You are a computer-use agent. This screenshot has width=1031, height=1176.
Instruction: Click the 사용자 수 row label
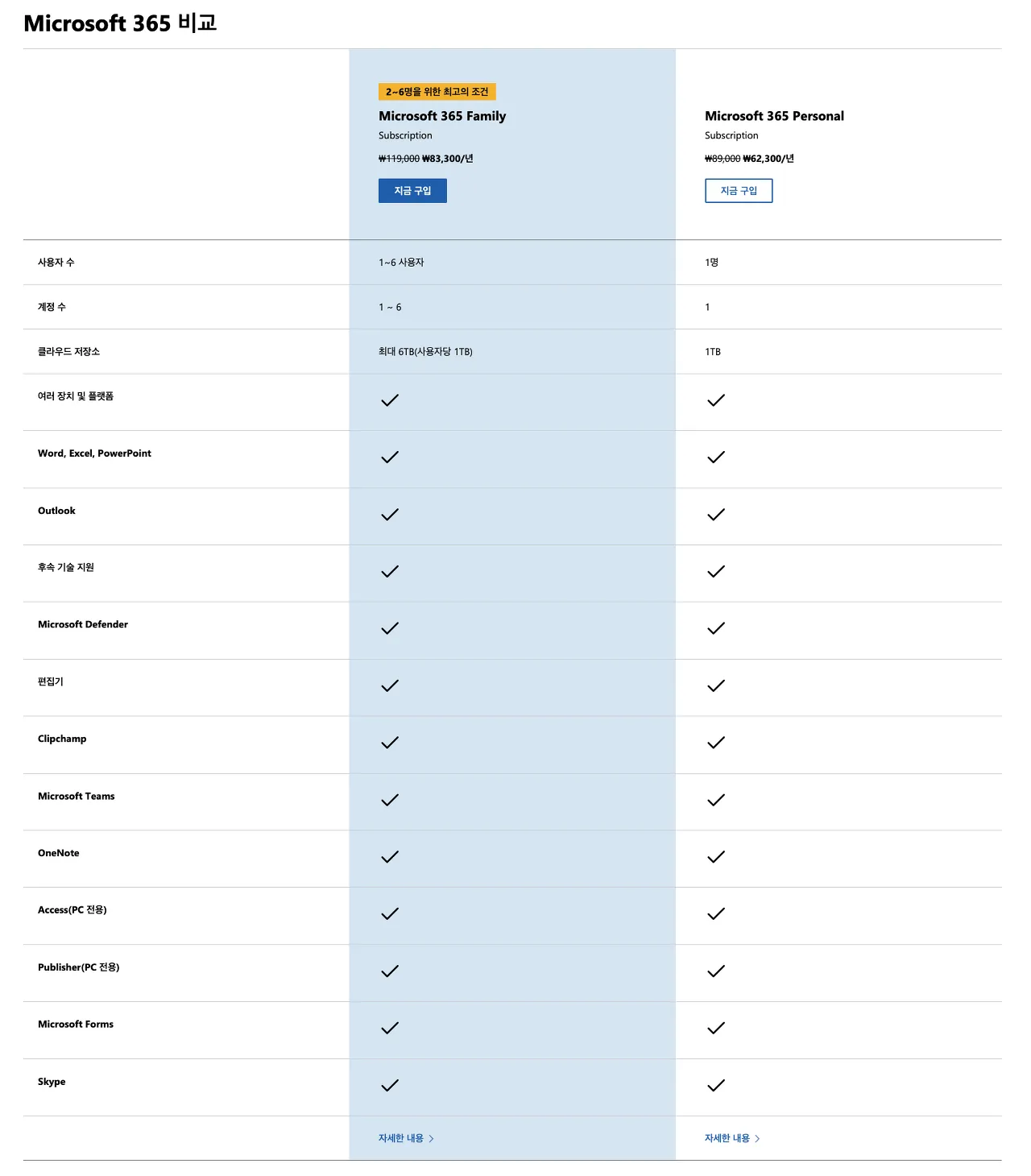pyautogui.click(x=56, y=263)
